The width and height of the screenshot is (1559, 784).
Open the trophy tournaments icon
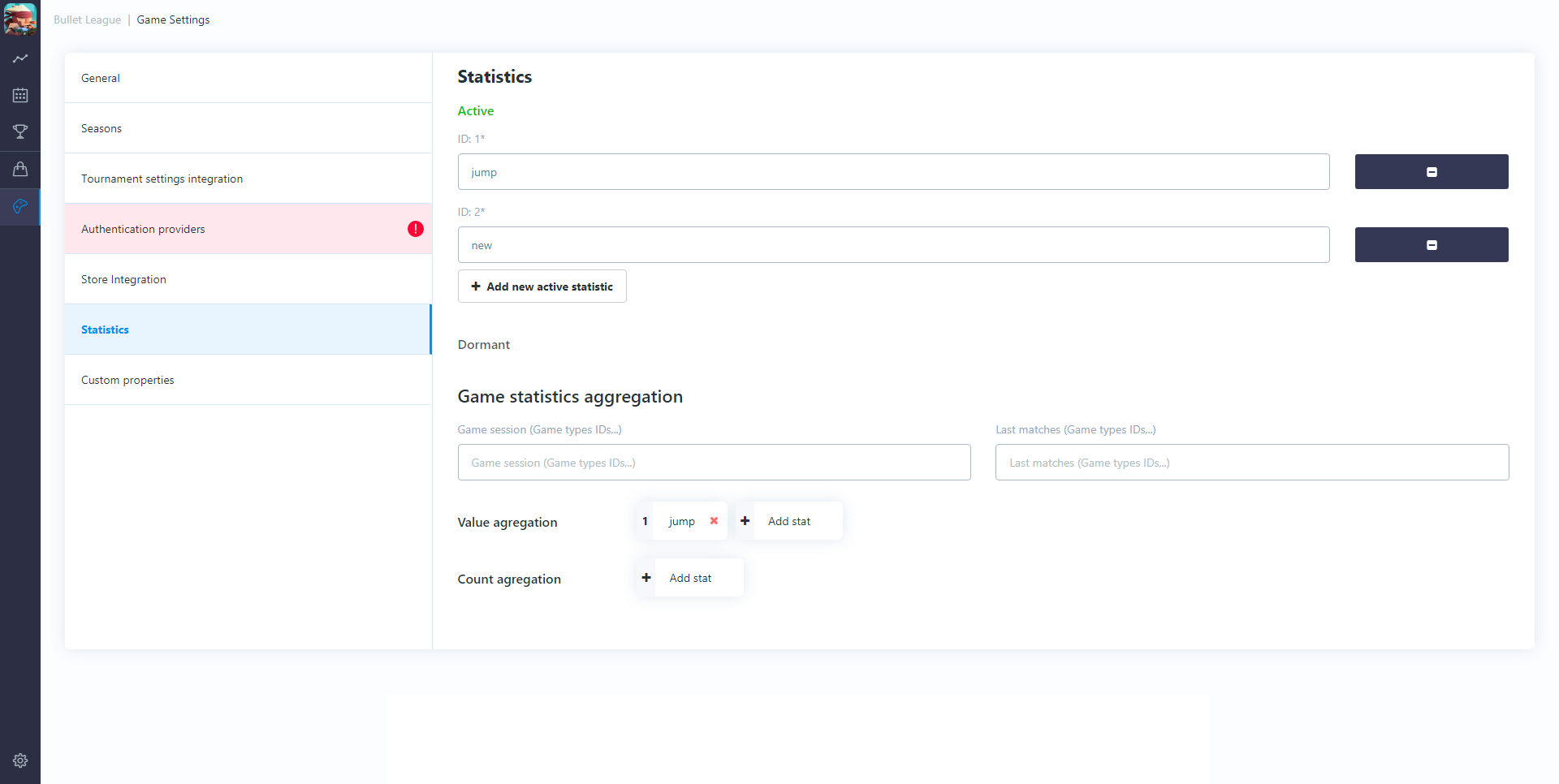[20, 131]
